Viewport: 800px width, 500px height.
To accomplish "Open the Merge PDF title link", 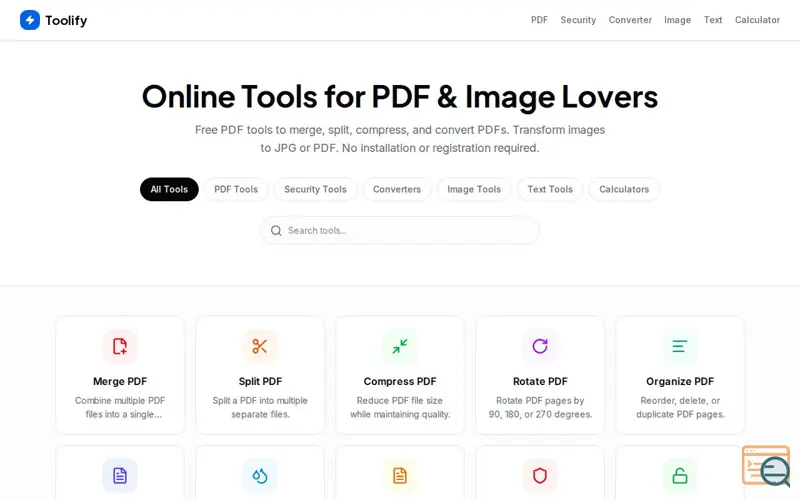I will coord(120,381).
